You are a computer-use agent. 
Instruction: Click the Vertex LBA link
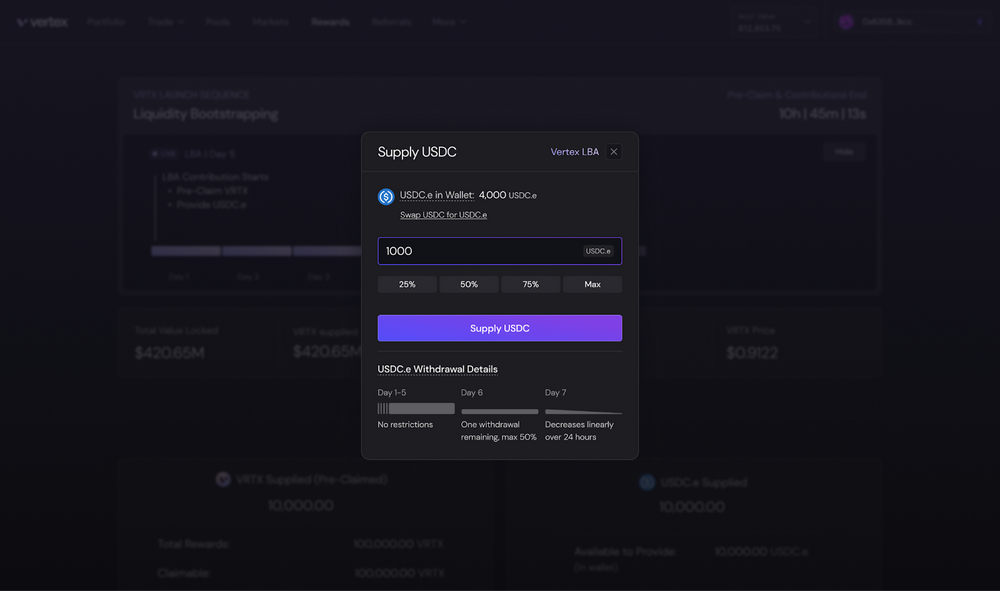tap(575, 152)
